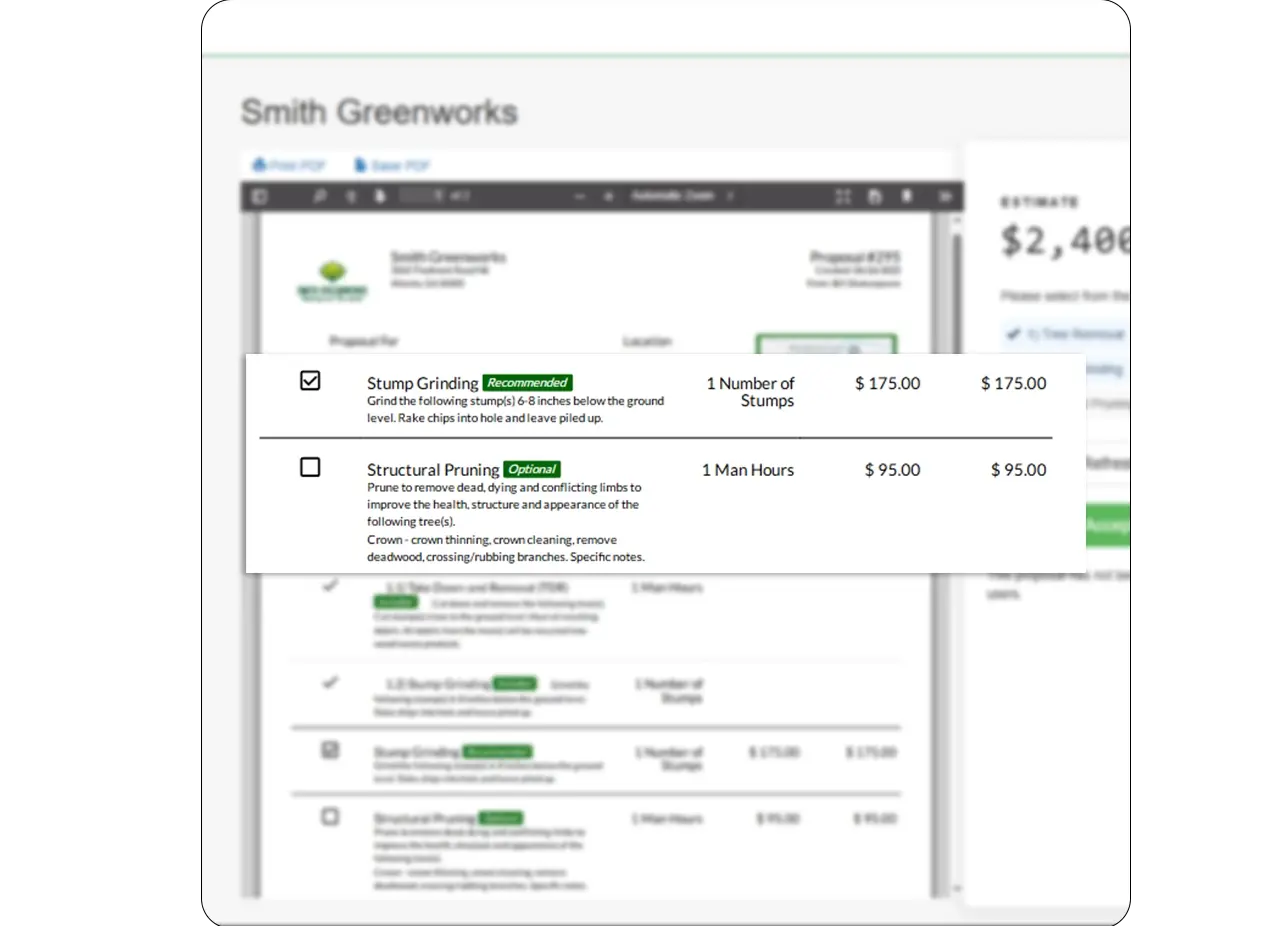This screenshot has width=1284, height=926.
Task: Uncheck the Stump Grinding Recommended checkbox
Action: click(x=310, y=381)
